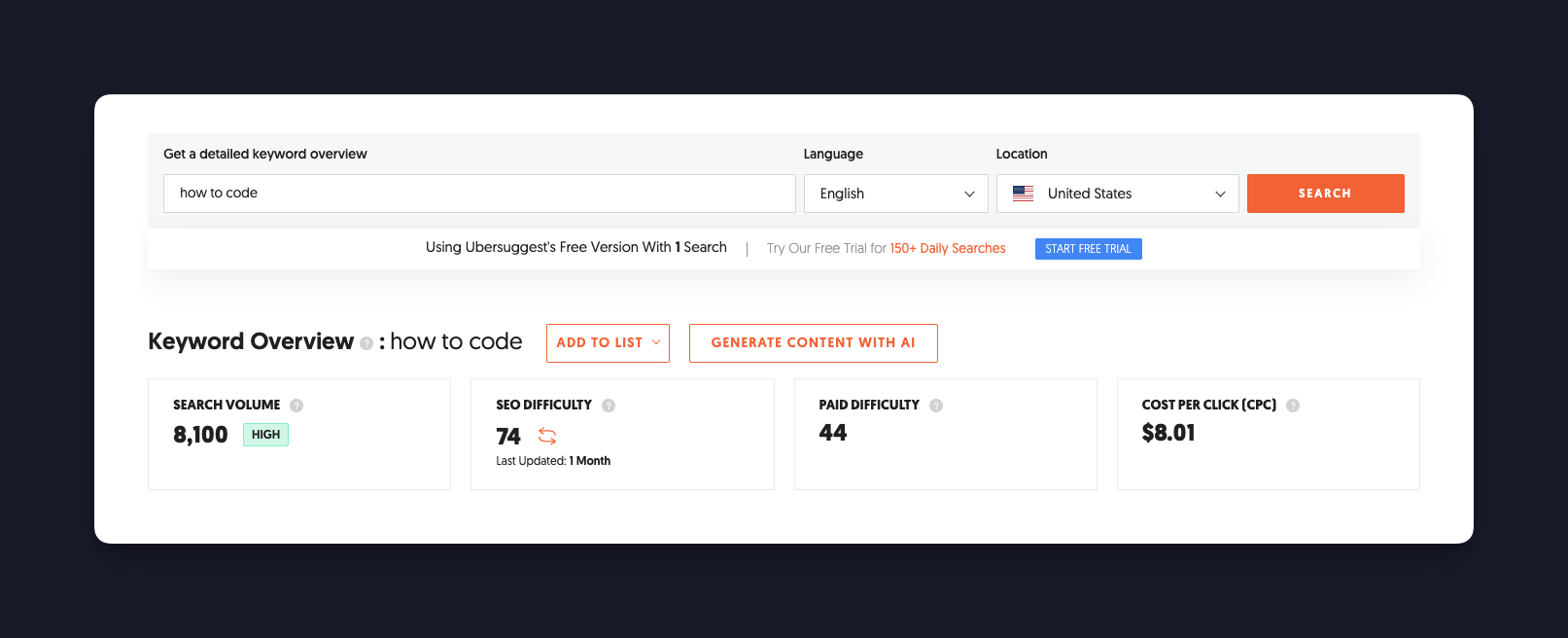Viewport: 1568px width, 638px height.
Task: Click the SEO Difficulty question mark icon
Action: click(x=609, y=406)
